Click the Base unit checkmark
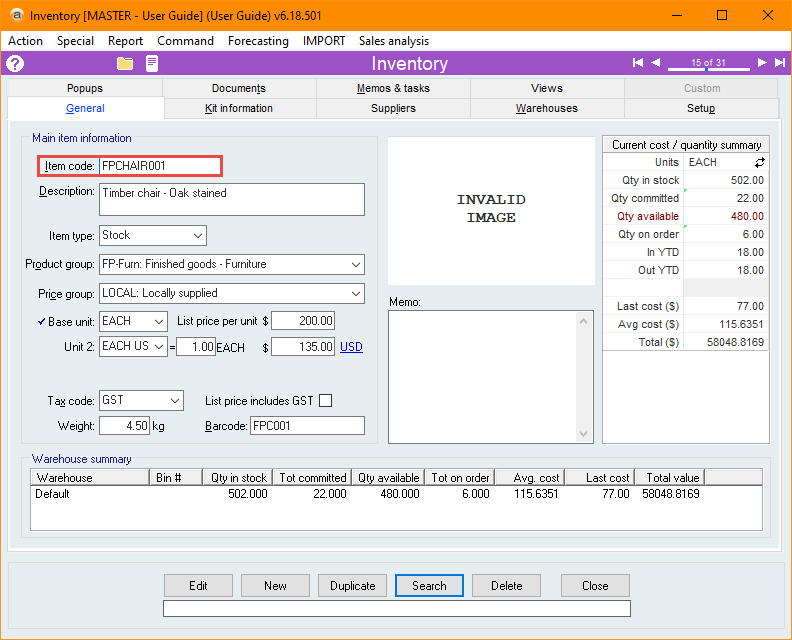Screen dimensions: 792x640 [41, 321]
